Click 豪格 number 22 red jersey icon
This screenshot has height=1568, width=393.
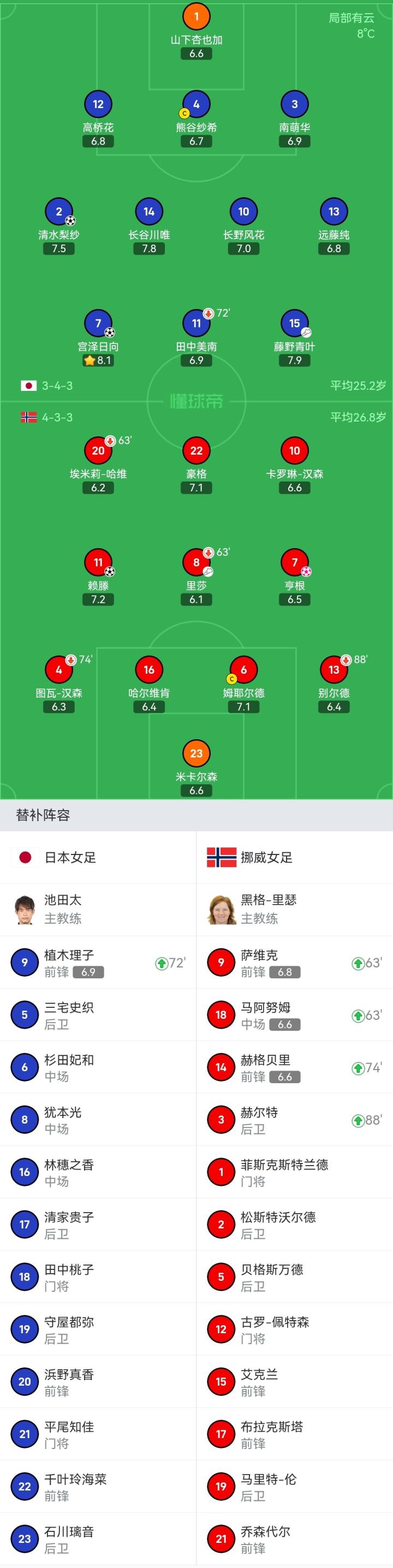pos(196,450)
